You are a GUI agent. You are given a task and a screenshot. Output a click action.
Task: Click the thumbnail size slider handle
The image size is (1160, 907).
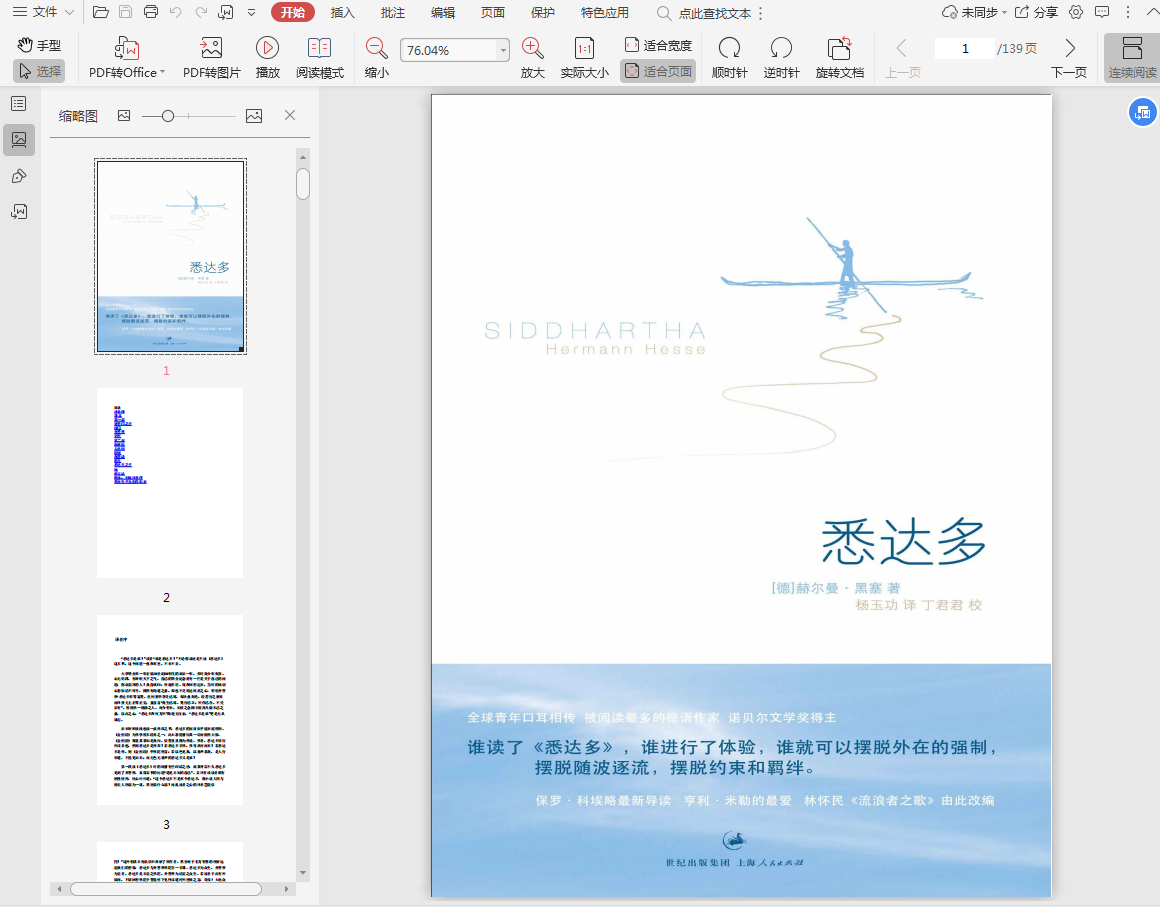[x=168, y=116]
